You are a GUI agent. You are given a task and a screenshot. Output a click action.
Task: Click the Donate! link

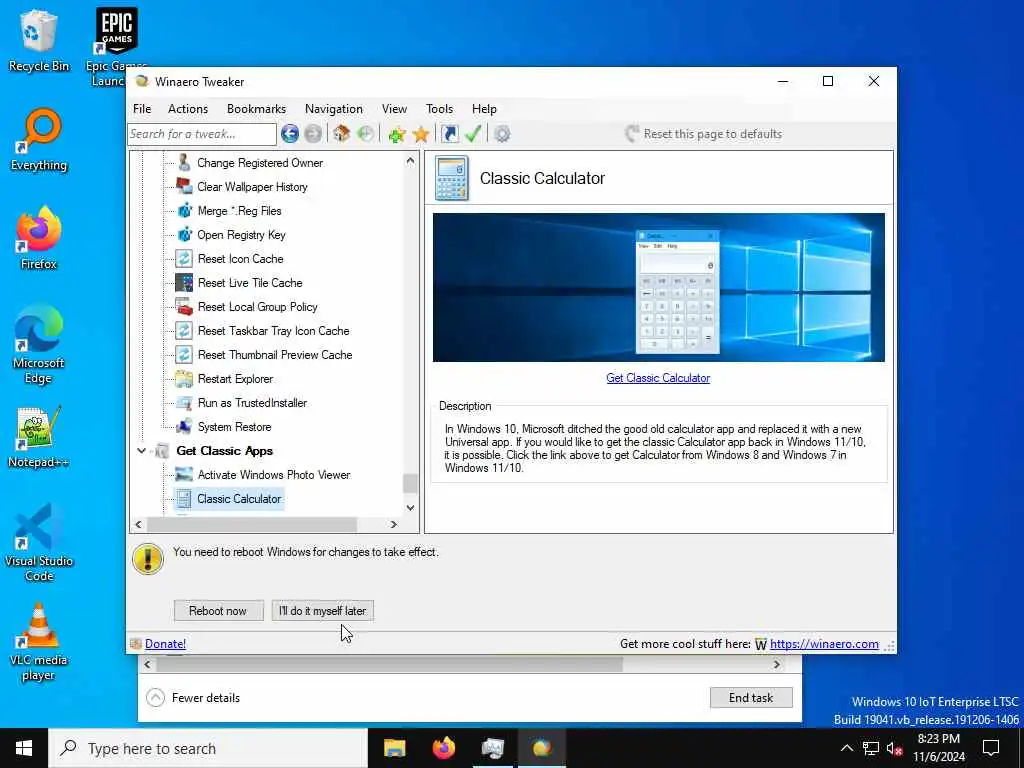tap(165, 644)
